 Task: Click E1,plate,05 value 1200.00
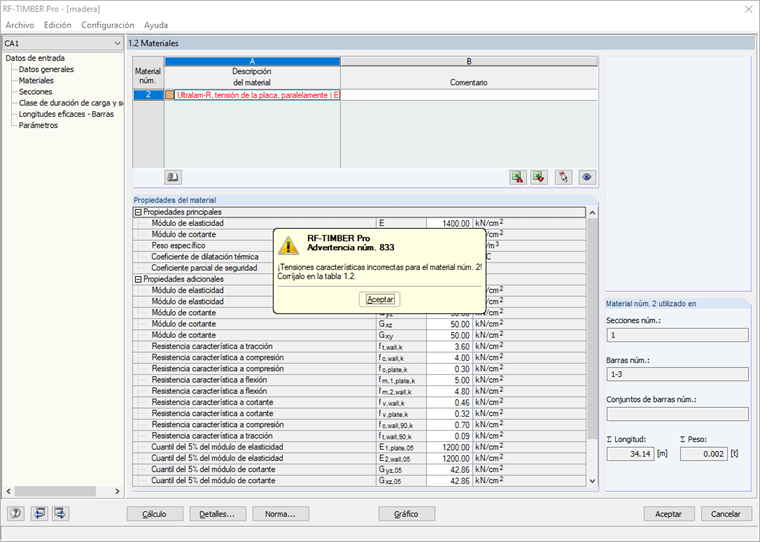point(449,447)
